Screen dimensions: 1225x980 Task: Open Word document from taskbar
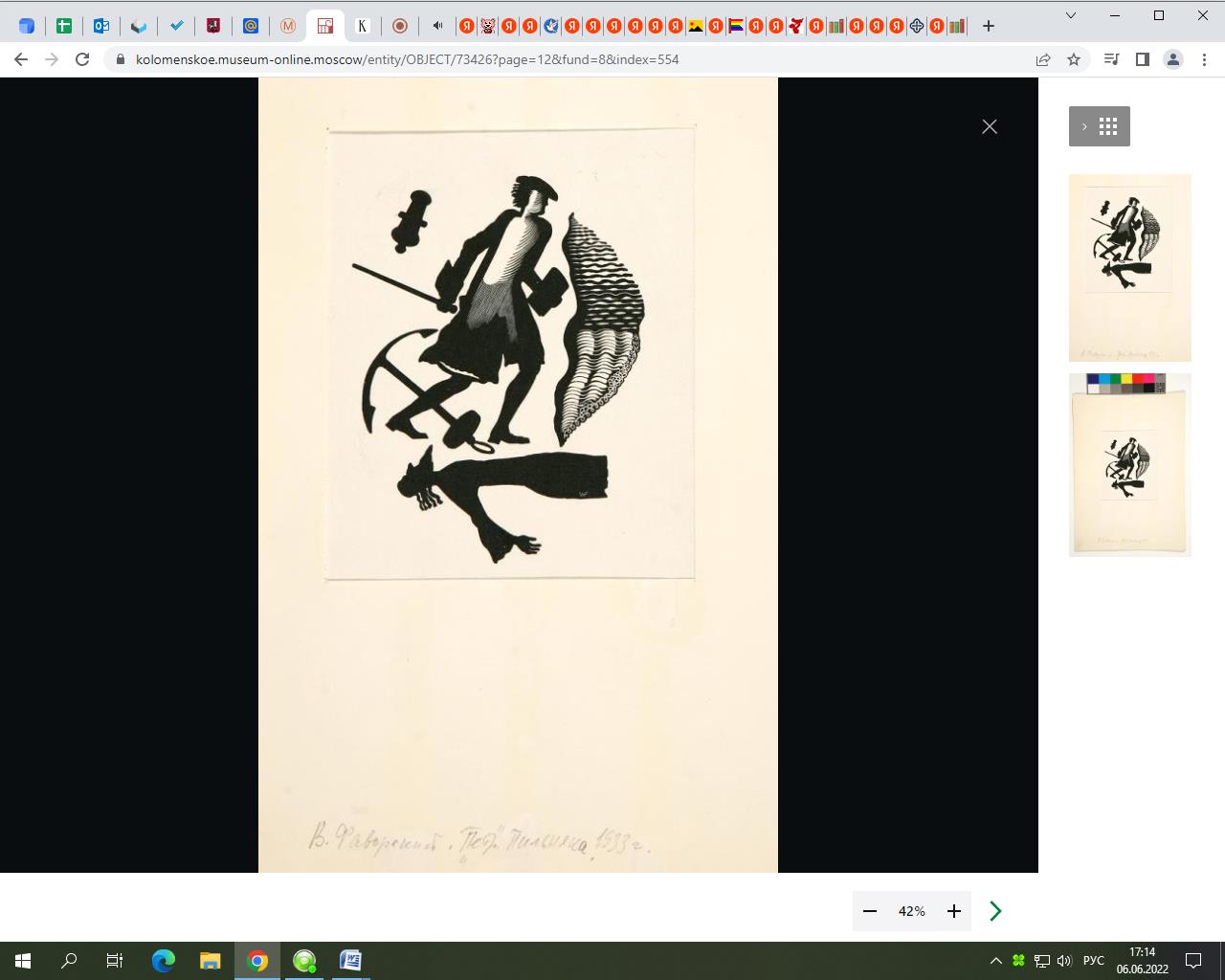click(350, 961)
